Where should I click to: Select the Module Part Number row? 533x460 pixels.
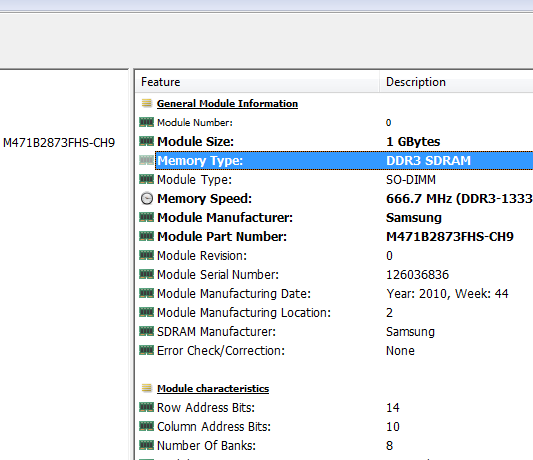[334, 237]
